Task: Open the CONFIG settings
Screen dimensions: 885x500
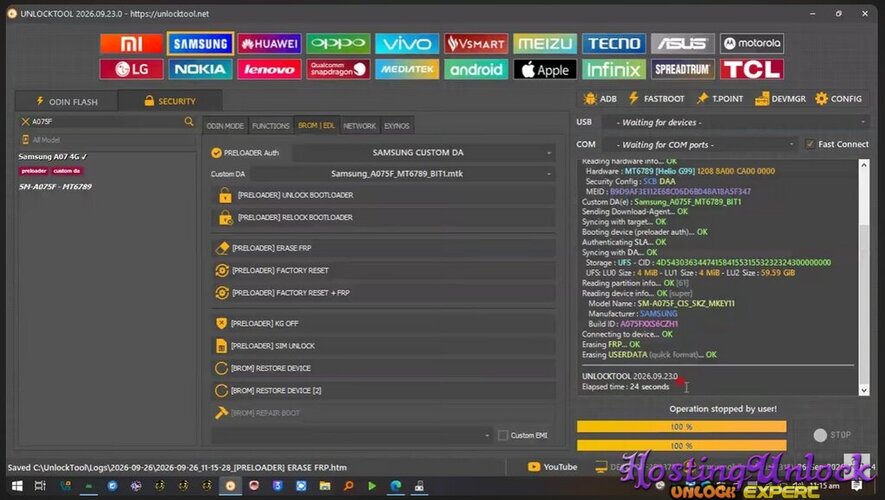Action: (x=839, y=99)
